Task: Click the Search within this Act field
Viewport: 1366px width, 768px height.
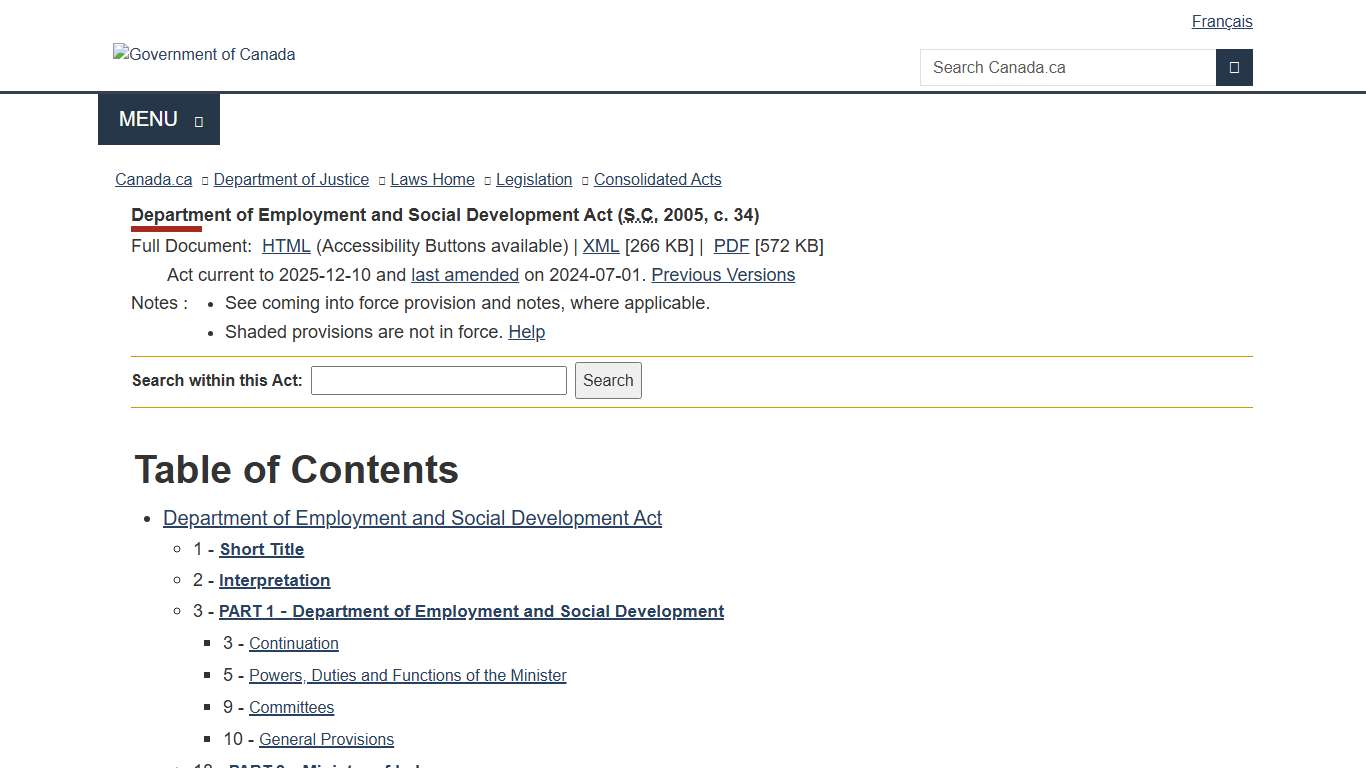Action: 438,380
